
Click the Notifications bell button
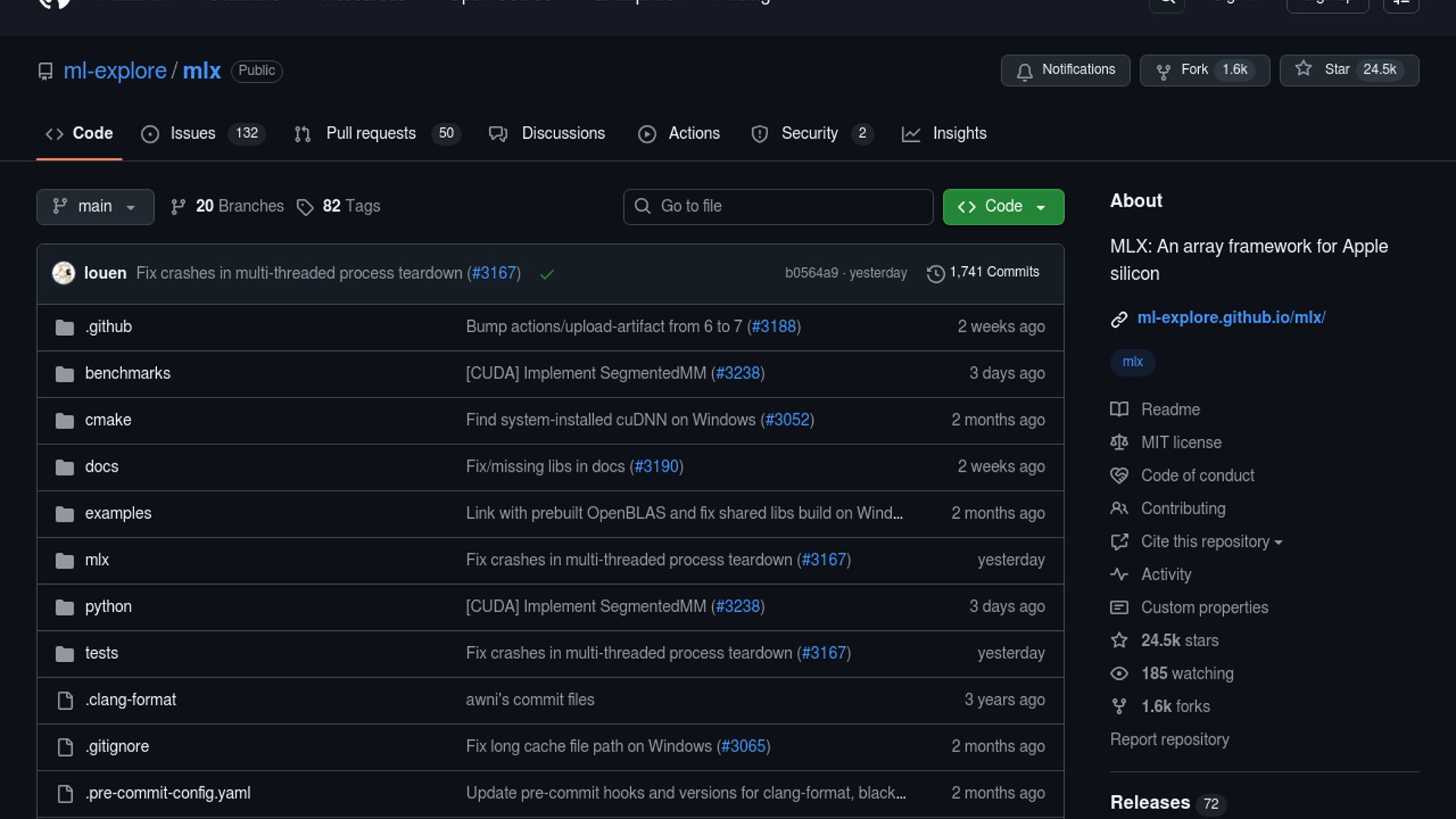click(x=1065, y=71)
